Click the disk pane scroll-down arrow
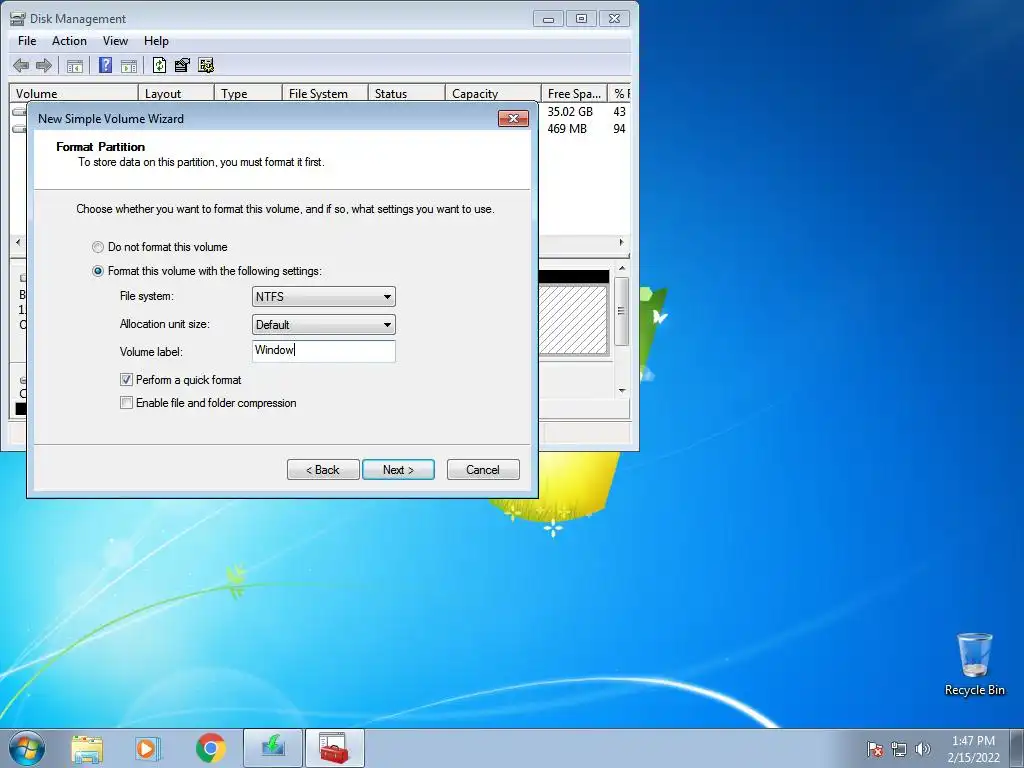The width and height of the screenshot is (1024, 768). [x=622, y=391]
